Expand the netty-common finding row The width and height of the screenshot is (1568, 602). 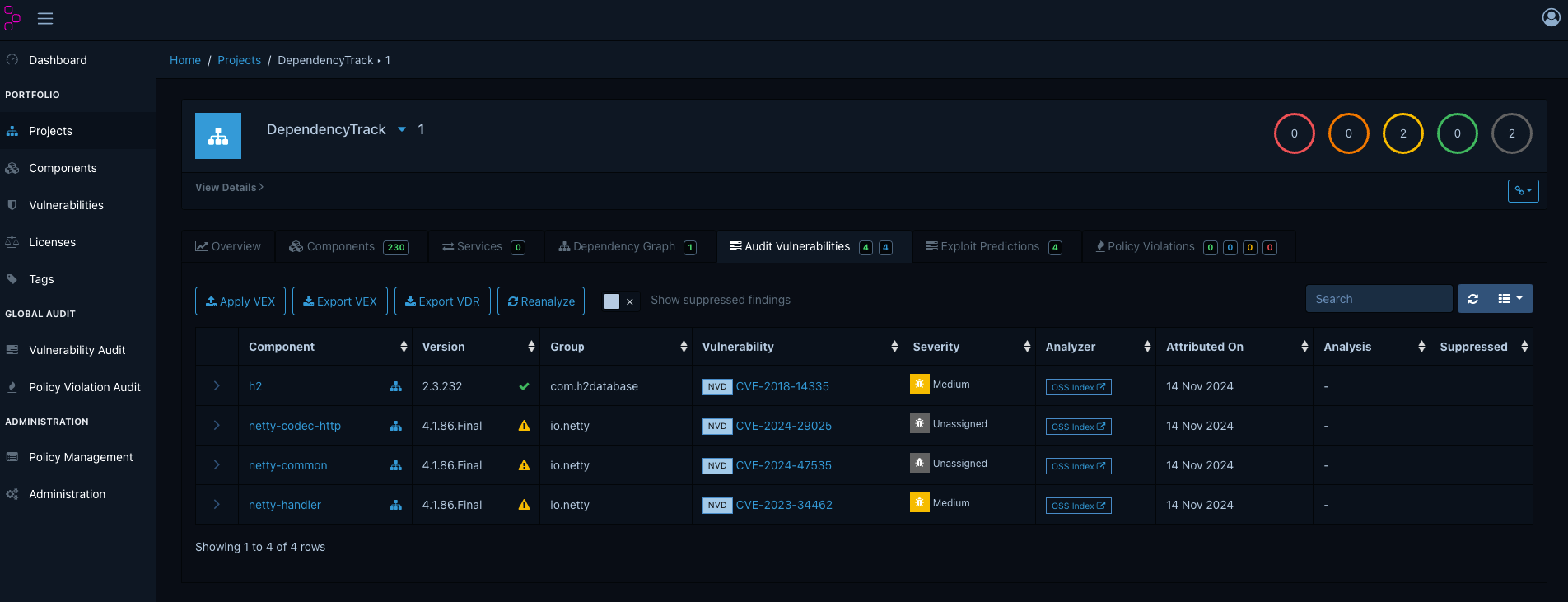pos(217,465)
